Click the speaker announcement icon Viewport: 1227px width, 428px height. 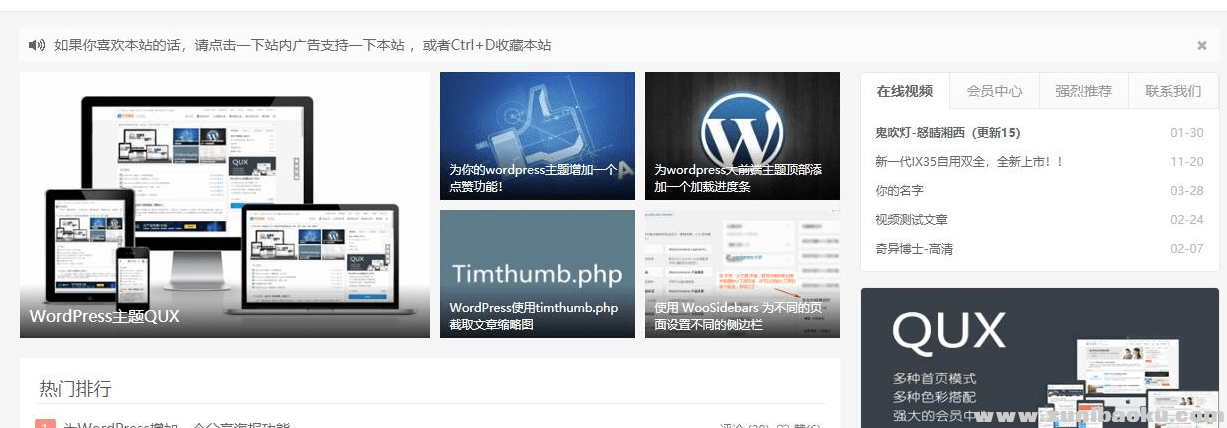[x=37, y=45]
